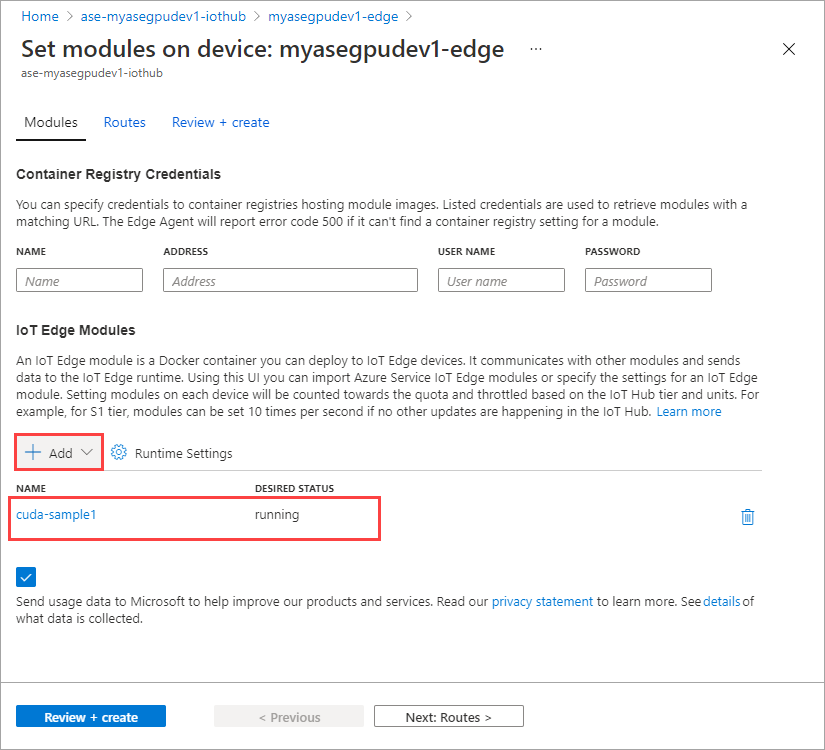The height and width of the screenshot is (750, 825).
Task: Focus the registry Address input field
Action: (290, 280)
